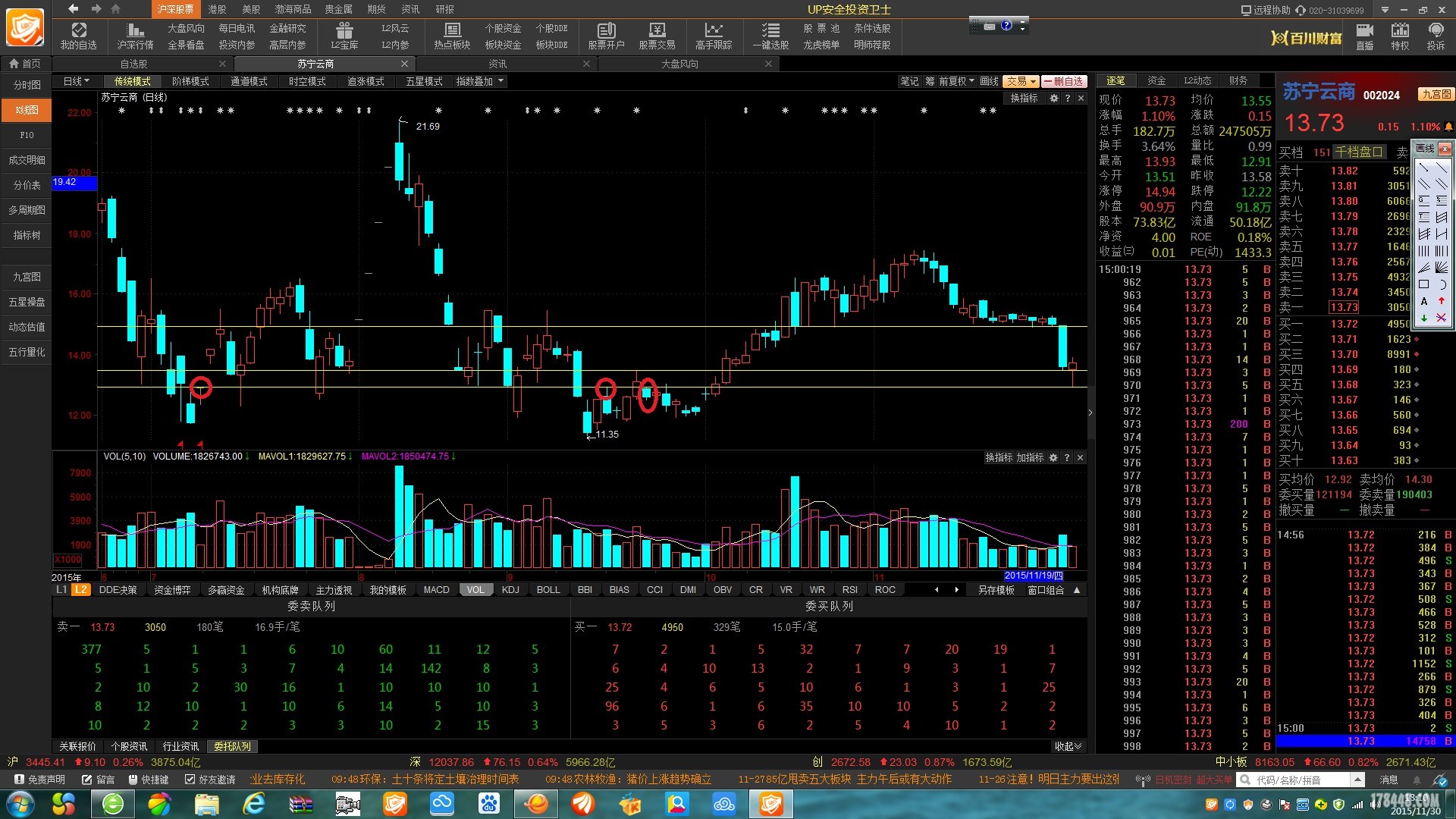The image size is (1456, 819).
Task: Open 远程协助 remote assistance
Action: click(x=1265, y=10)
